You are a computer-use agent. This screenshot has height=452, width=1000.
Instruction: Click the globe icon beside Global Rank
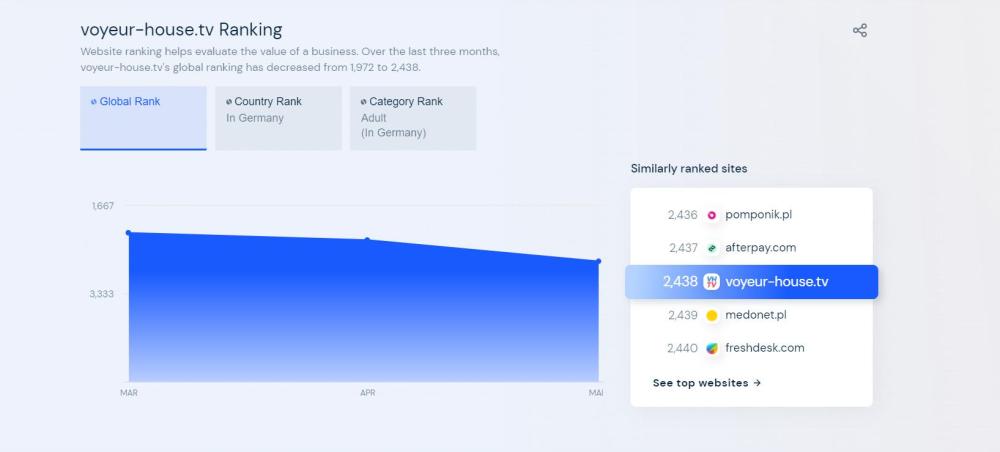click(x=94, y=102)
